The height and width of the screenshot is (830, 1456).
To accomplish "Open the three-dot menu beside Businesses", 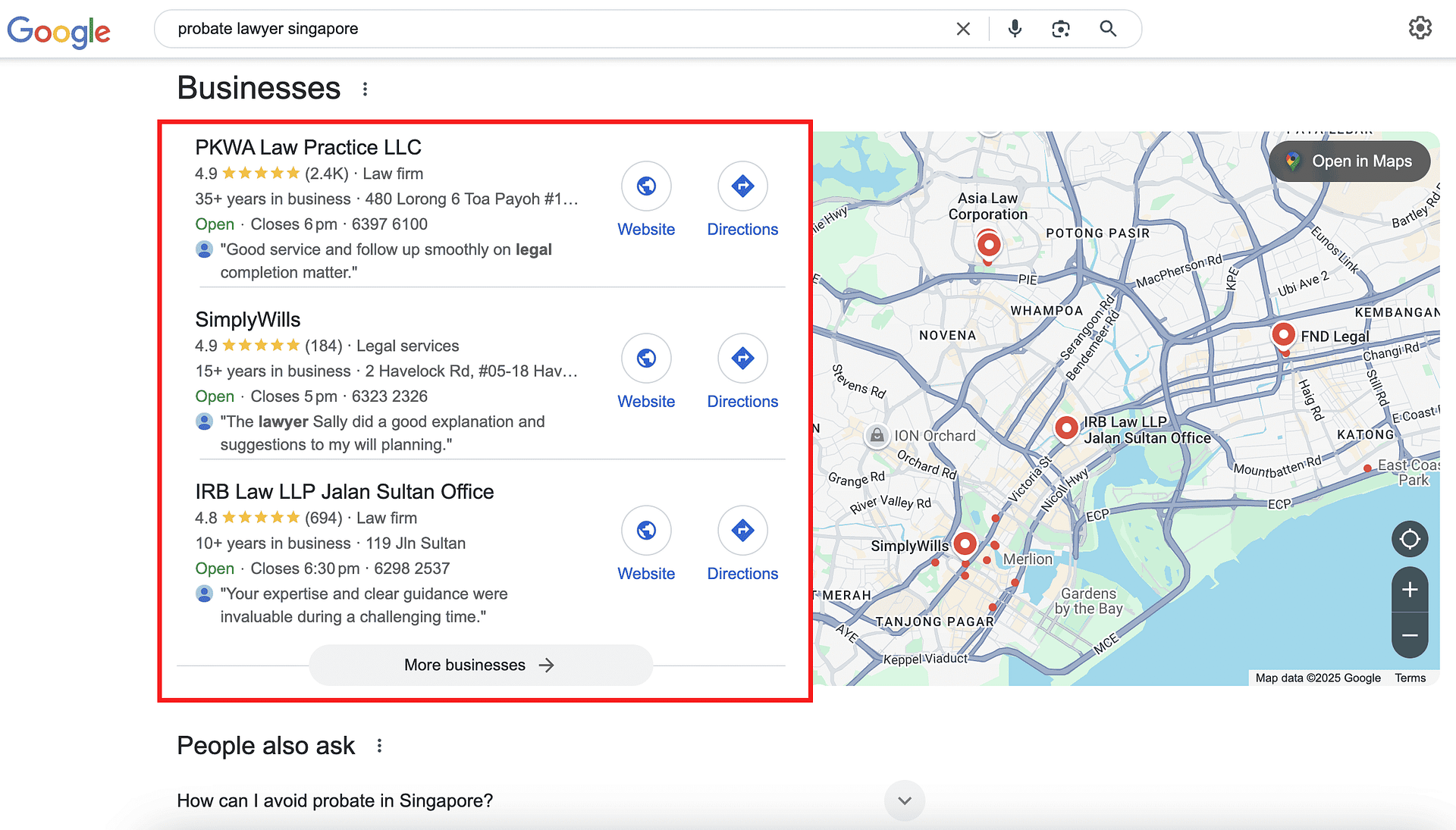I will pos(365,89).
